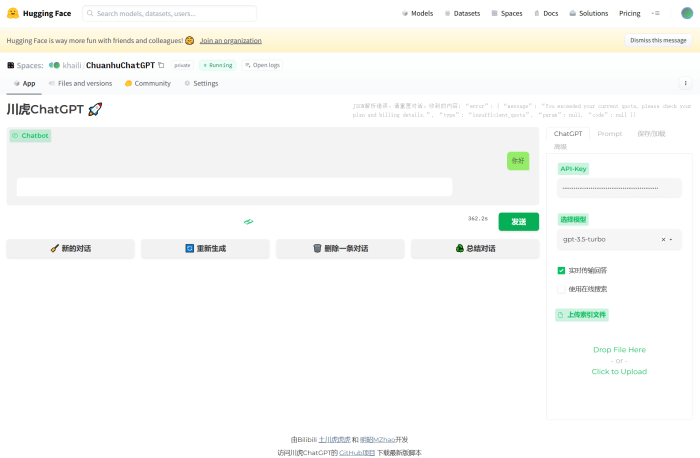Click the Models icon in navbar
Image resolution: width=700 pixels, height=458 pixels.
[x=405, y=14]
